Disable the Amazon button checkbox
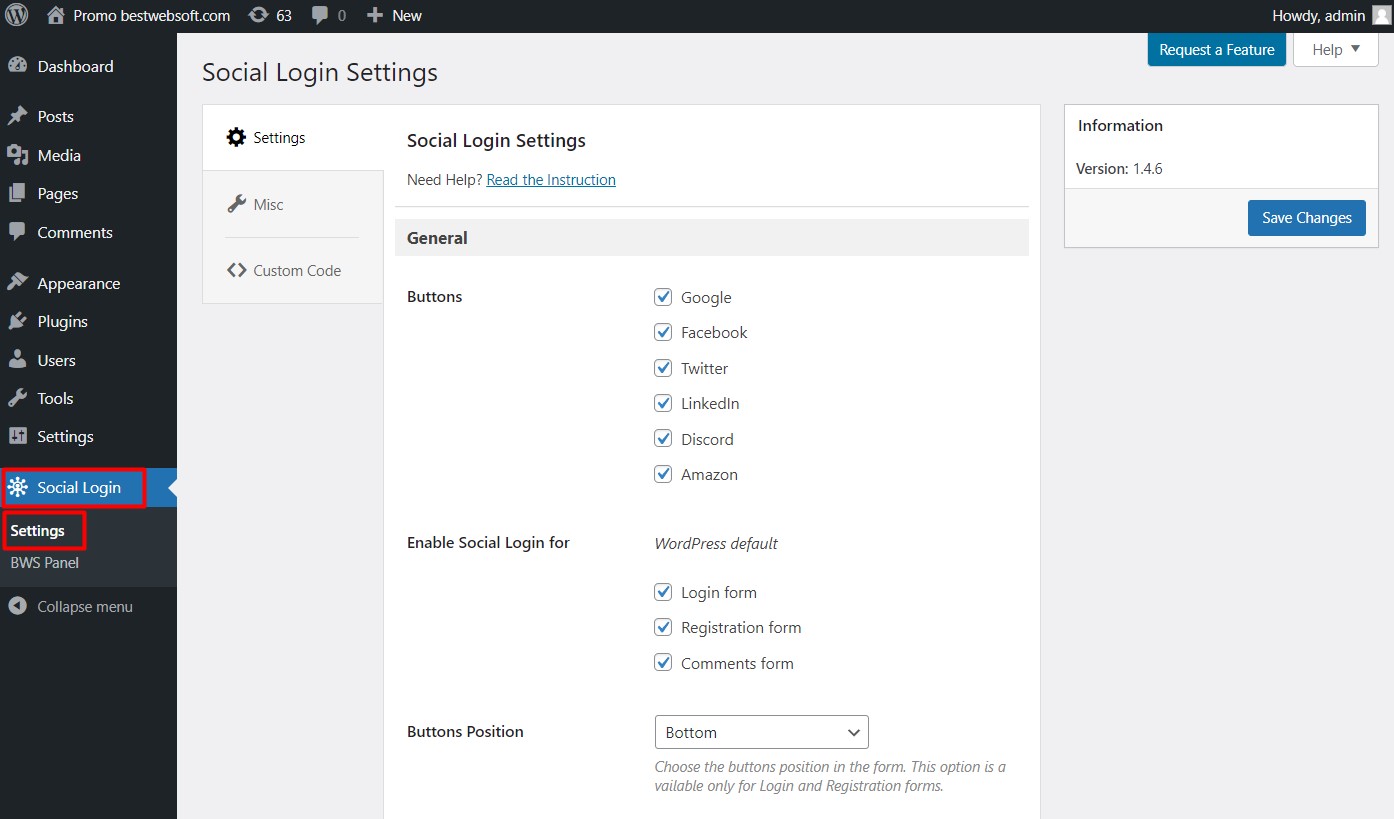1394x819 pixels. [663, 474]
